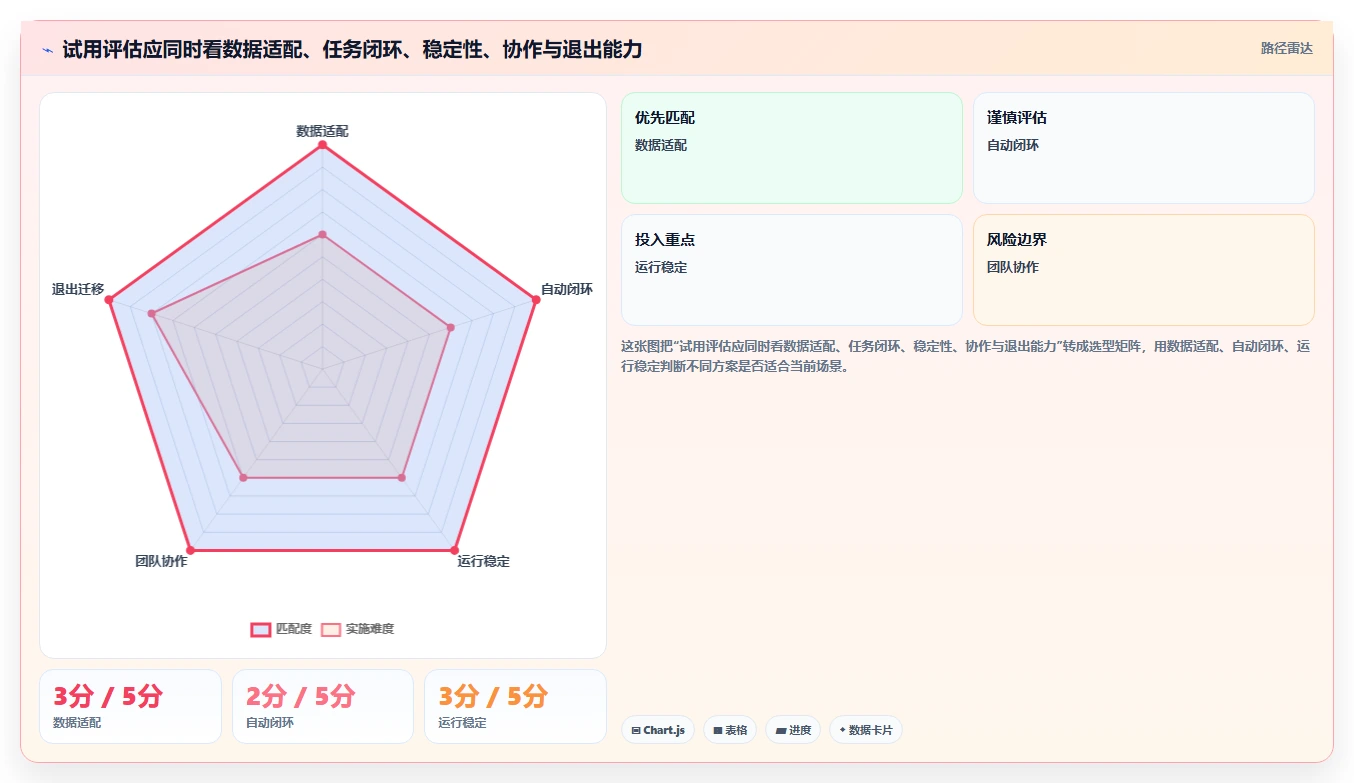Image resolution: width=1354 pixels, height=783 pixels.
Task: Click the 实施难度 point on the 数据适配 axis
Action: pos(322,235)
